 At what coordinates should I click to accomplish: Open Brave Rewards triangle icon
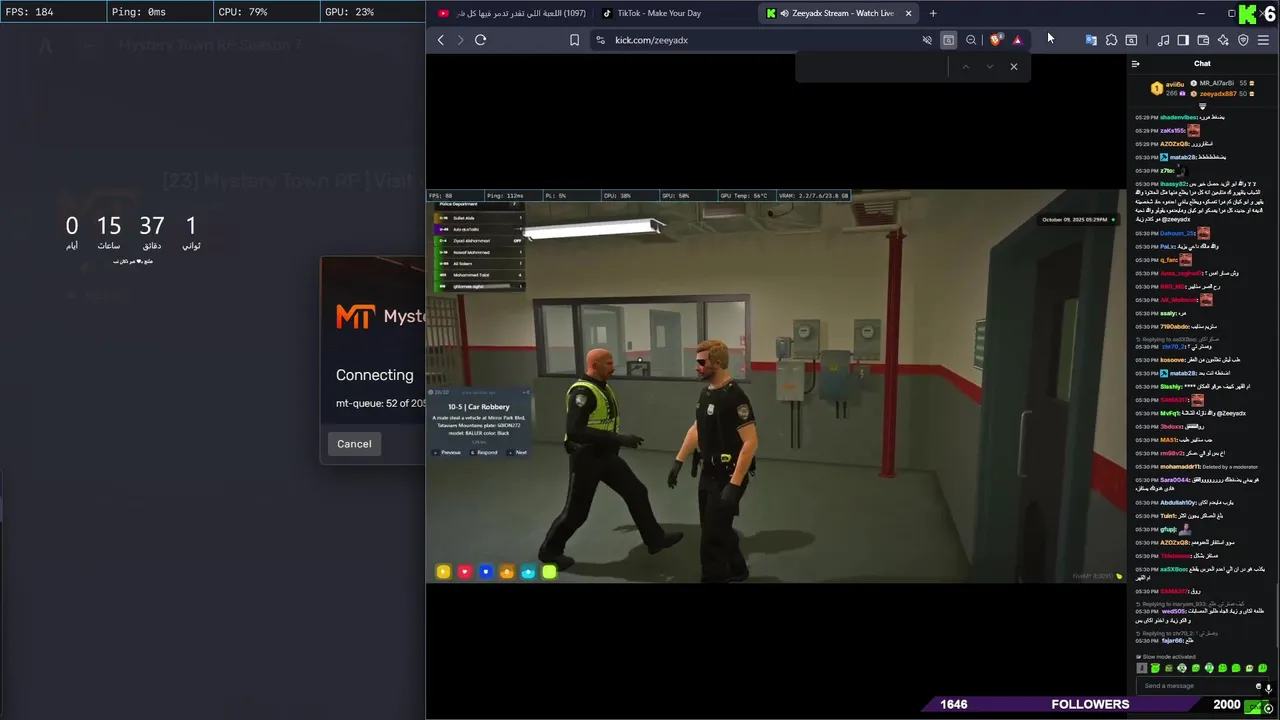point(1017,40)
